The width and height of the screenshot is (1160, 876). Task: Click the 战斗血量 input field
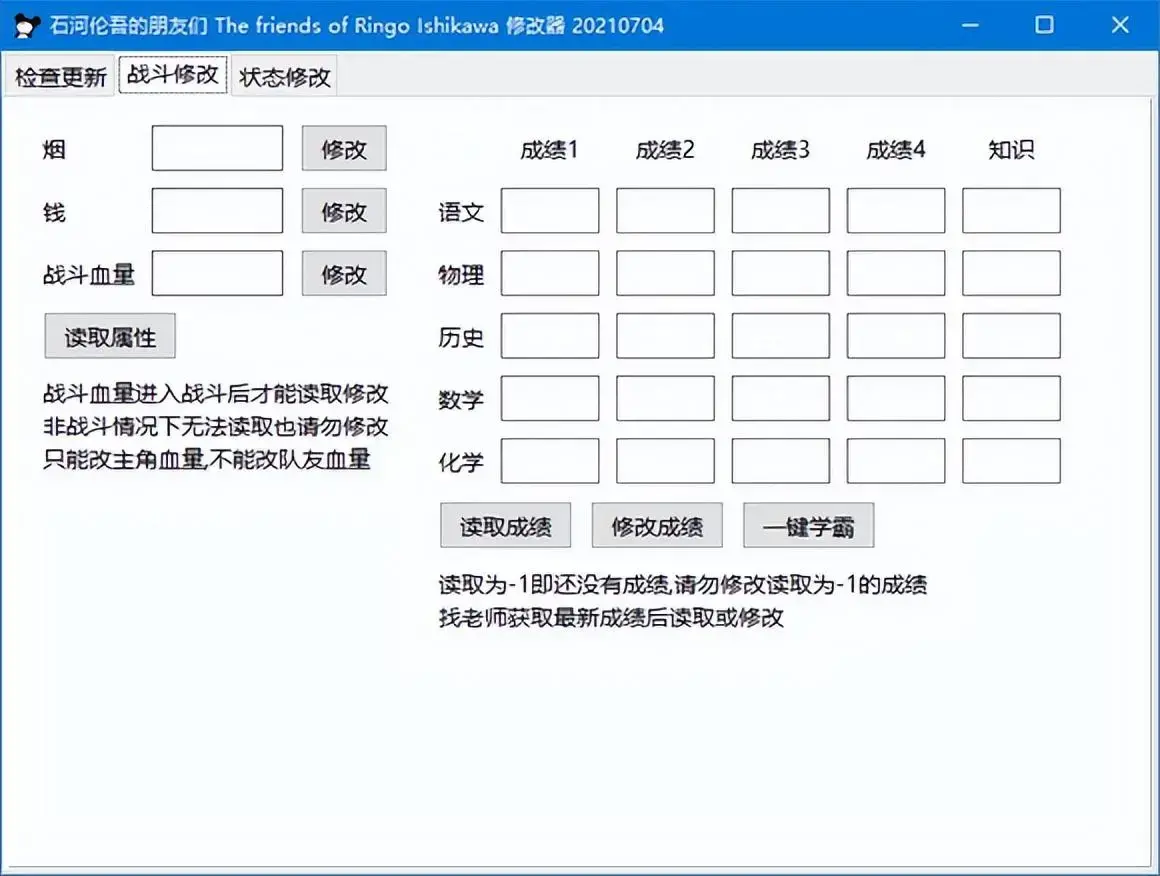click(x=216, y=273)
